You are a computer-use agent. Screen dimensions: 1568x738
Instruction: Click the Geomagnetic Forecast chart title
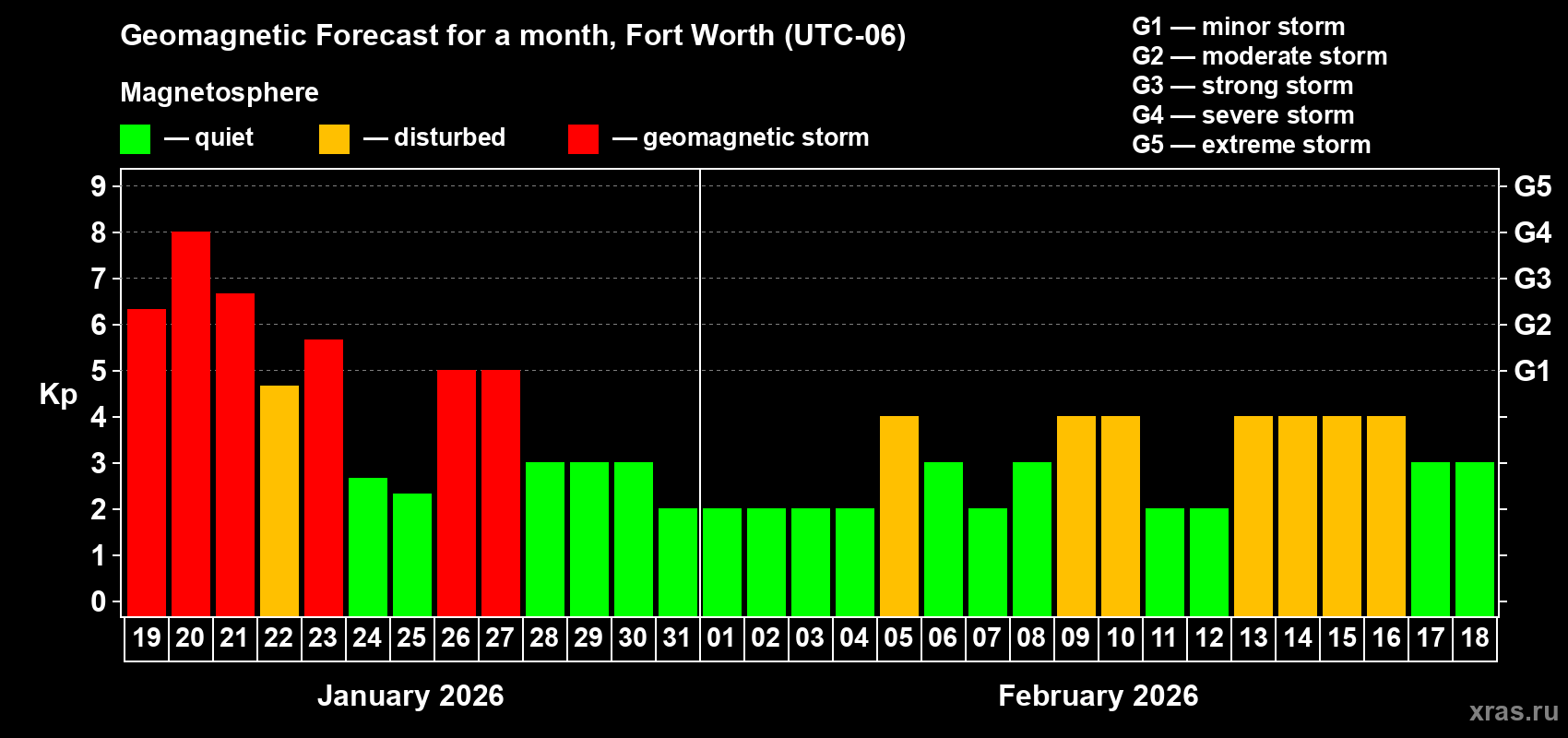click(513, 36)
